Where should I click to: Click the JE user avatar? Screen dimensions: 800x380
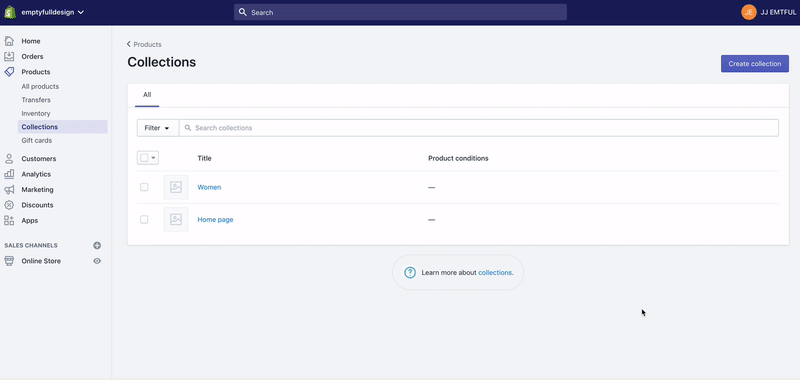click(x=748, y=12)
